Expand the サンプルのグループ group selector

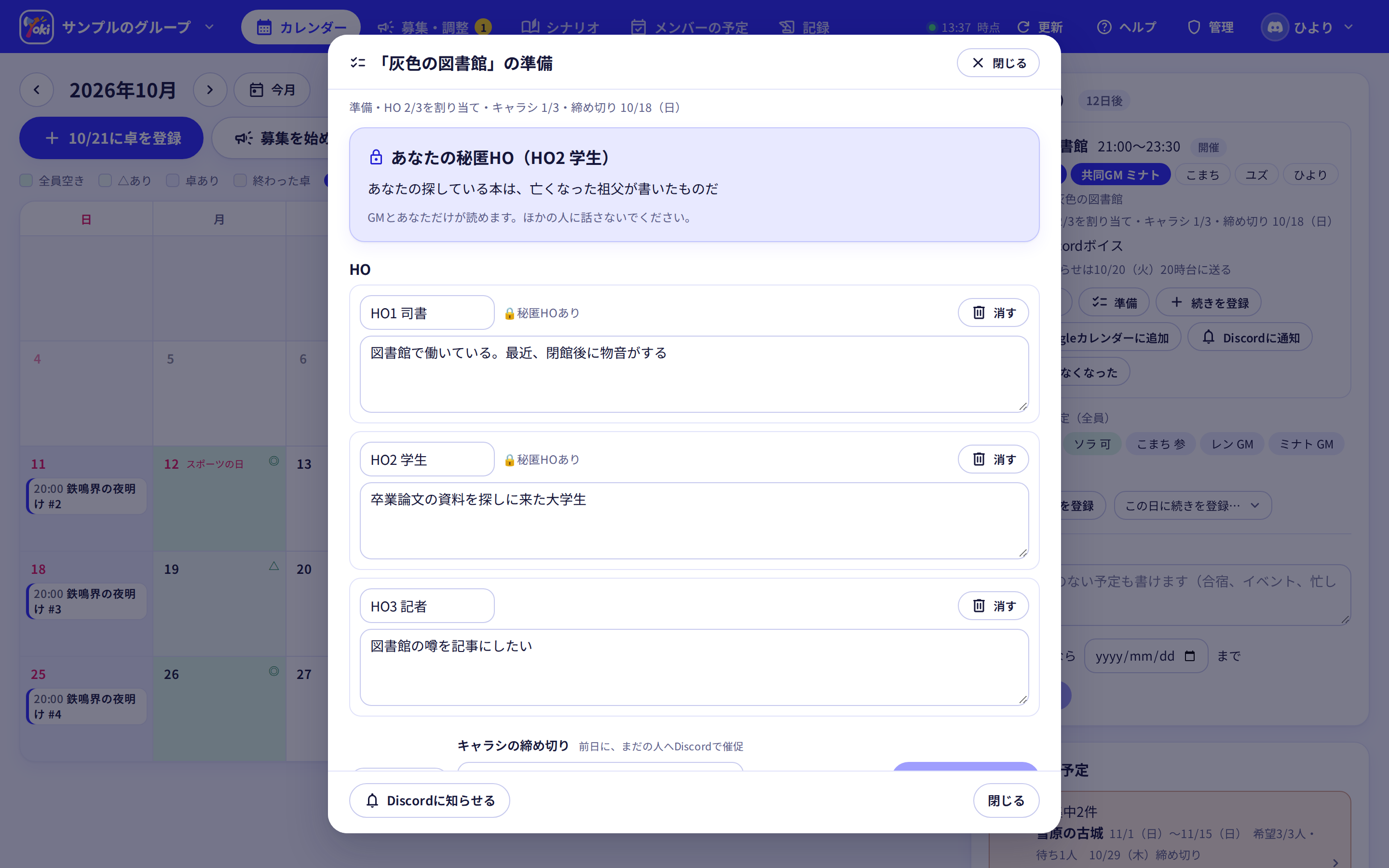(138, 27)
